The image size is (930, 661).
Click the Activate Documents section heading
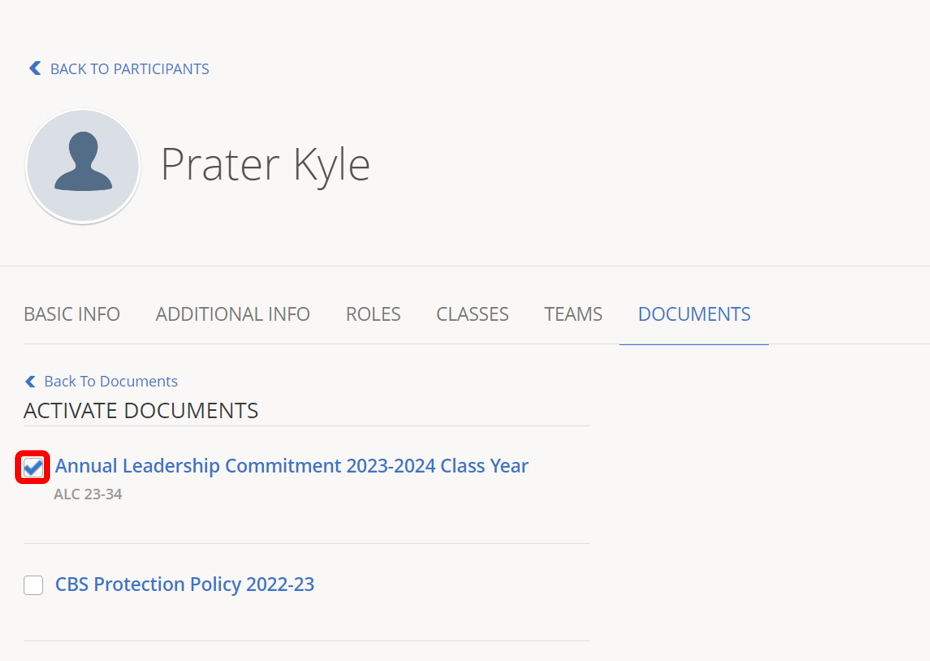[141, 411]
